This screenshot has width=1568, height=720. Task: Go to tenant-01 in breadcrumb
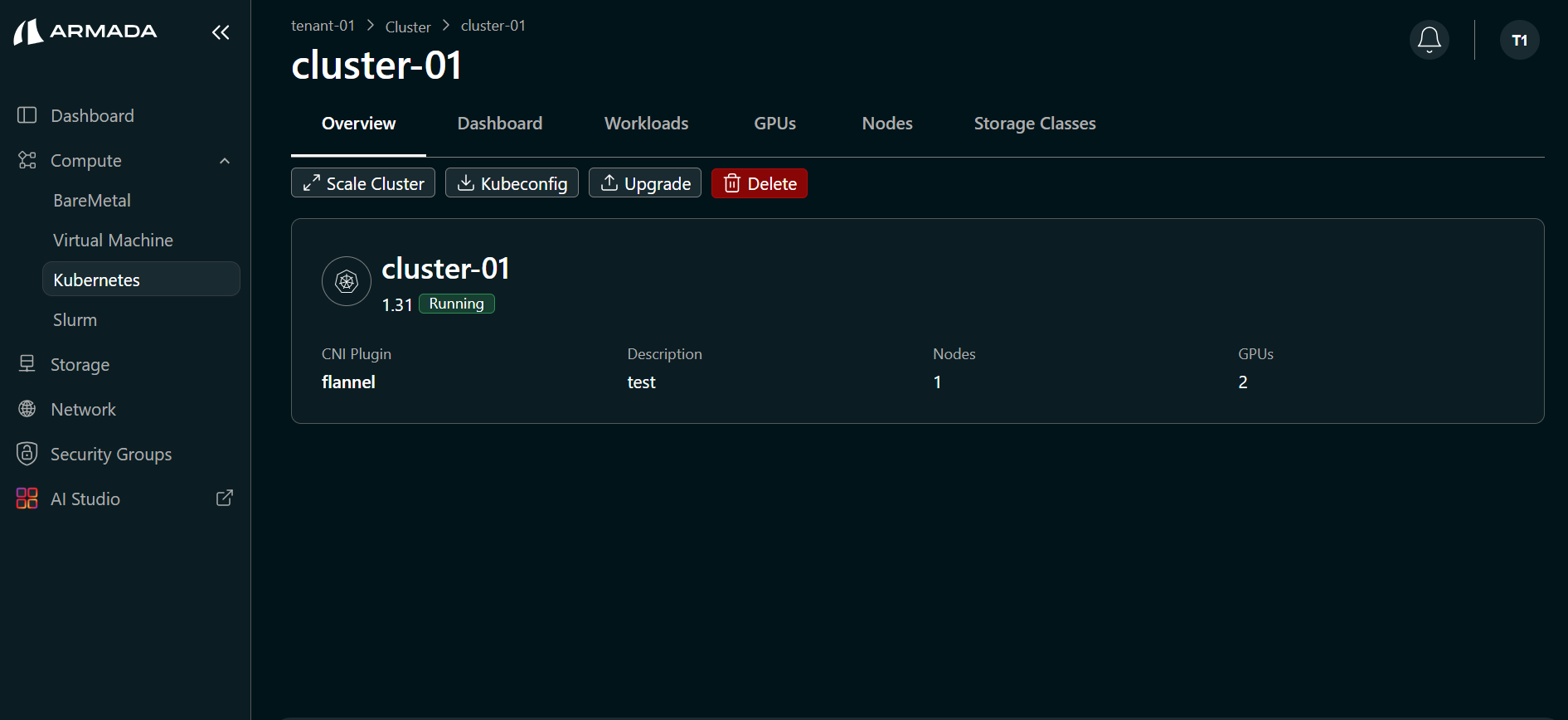(x=323, y=26)
